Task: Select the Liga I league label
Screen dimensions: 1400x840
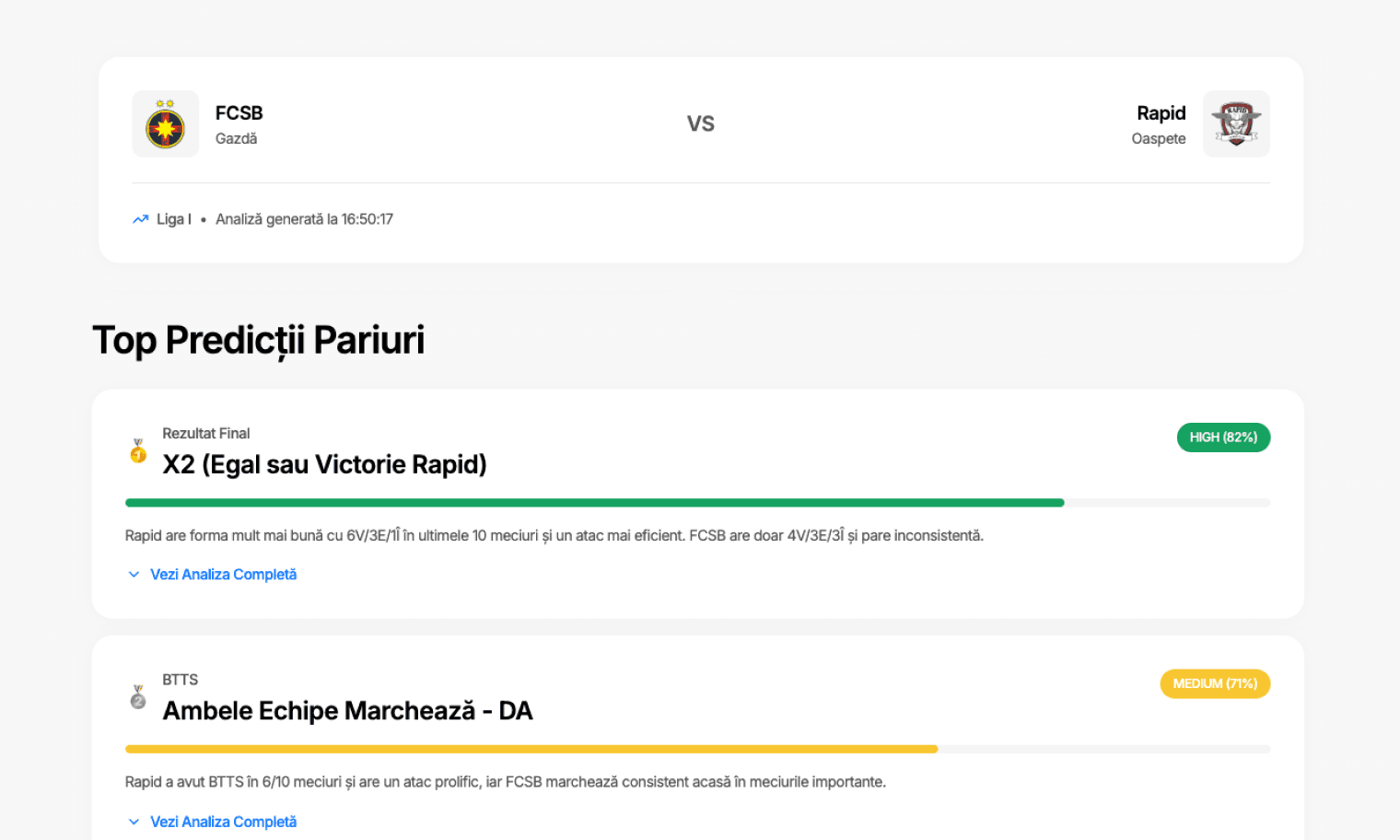Action: pos(173,218)
